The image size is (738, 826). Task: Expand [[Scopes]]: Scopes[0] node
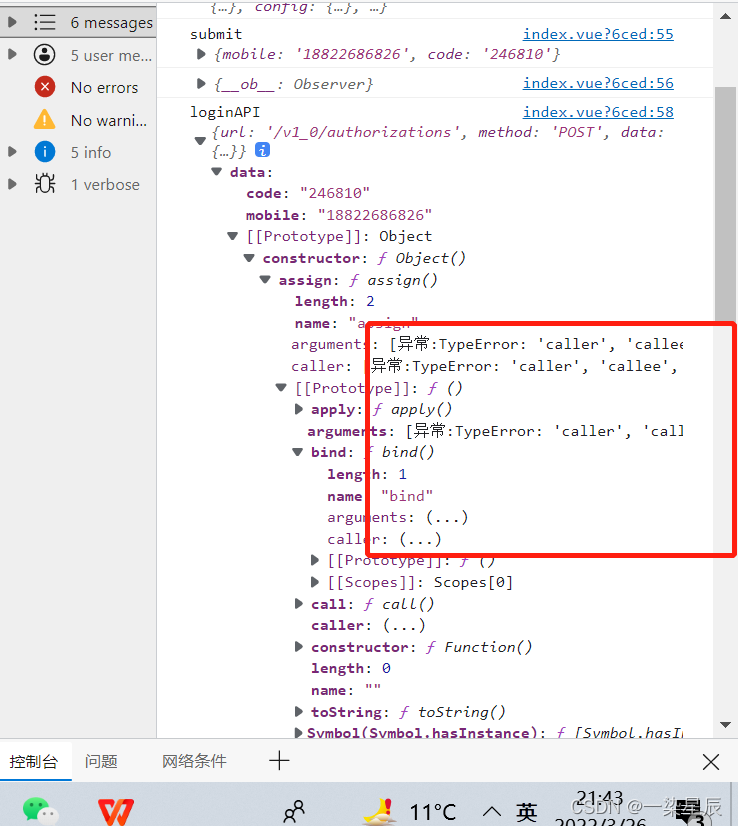point(315,582)
